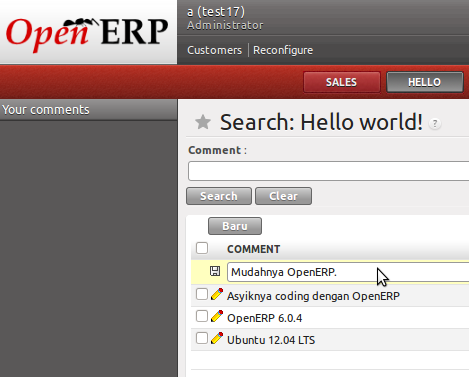Click the 'Administrator' label
469x377 pixels.
tap(225, 25)
